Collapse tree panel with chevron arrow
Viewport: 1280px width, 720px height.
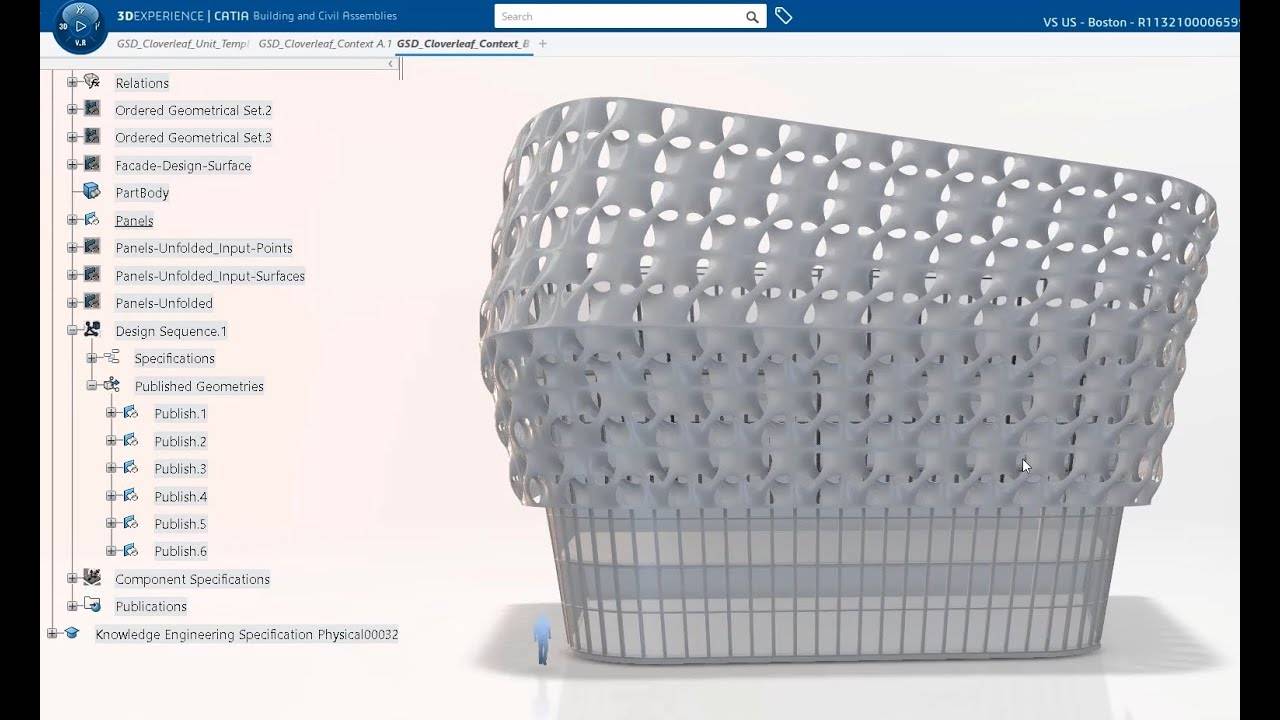[391, 64]
